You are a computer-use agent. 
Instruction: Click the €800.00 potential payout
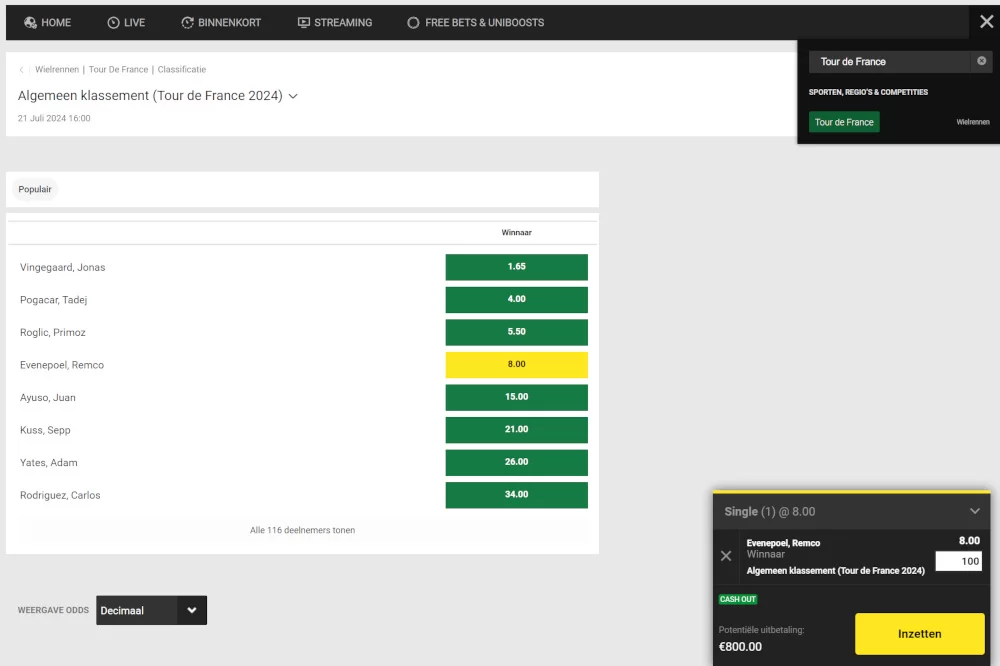pyautogui.click(x=740, y=646)
